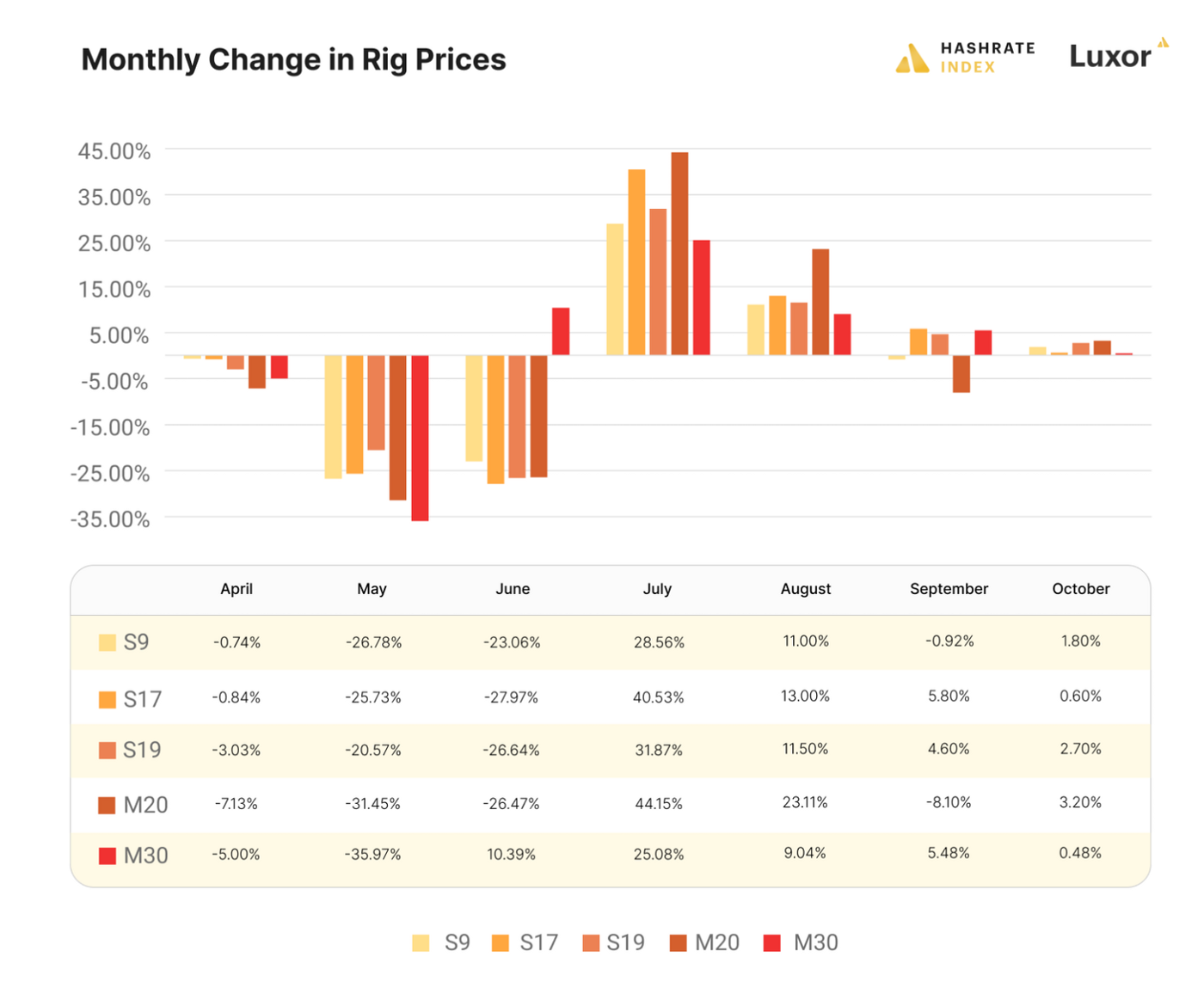Click the M20 July value 44.15%
This screenshot has height=994, width=1204.
coord(659,804)
